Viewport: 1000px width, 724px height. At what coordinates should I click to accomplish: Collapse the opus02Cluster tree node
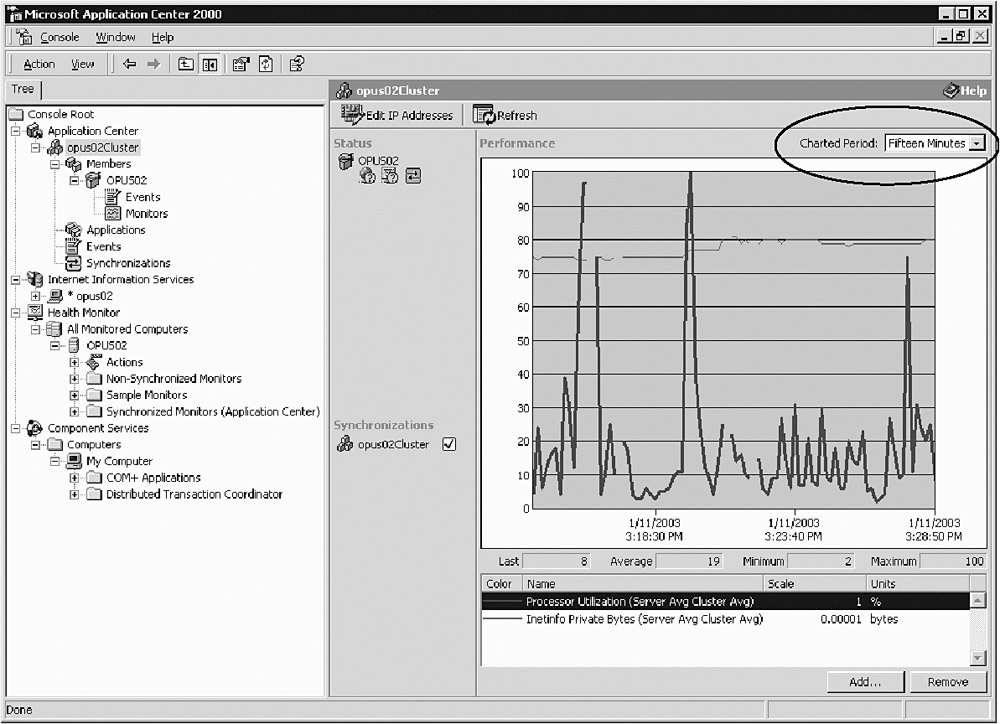click(36, 147)
